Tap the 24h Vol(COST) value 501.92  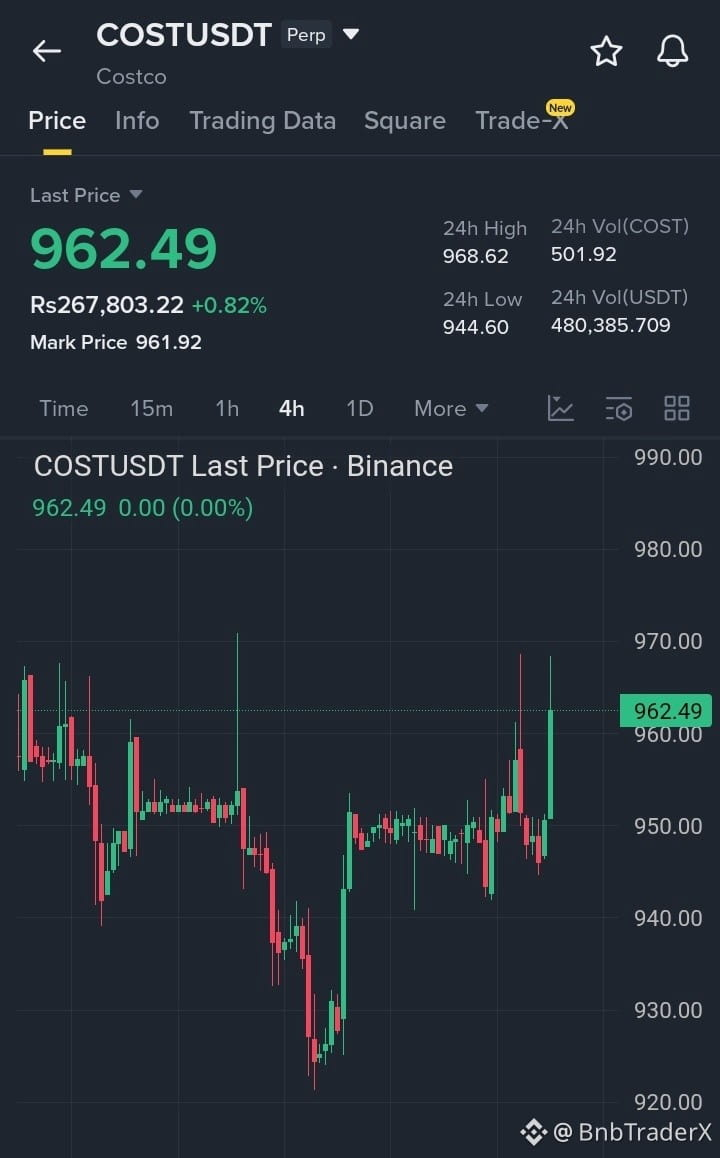pos(583,254)
